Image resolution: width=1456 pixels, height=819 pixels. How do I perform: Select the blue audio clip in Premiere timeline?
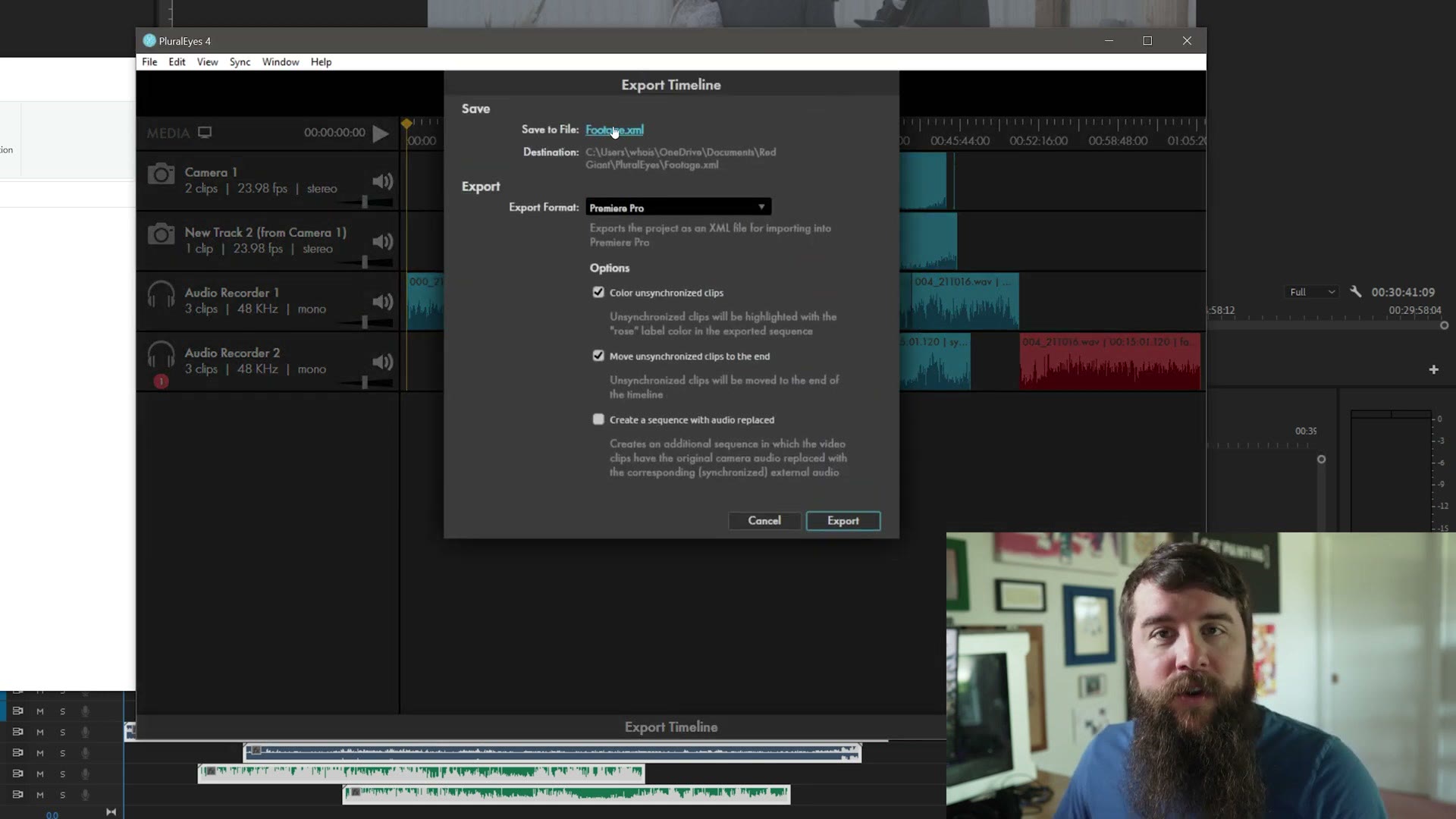tap(552, 752)
